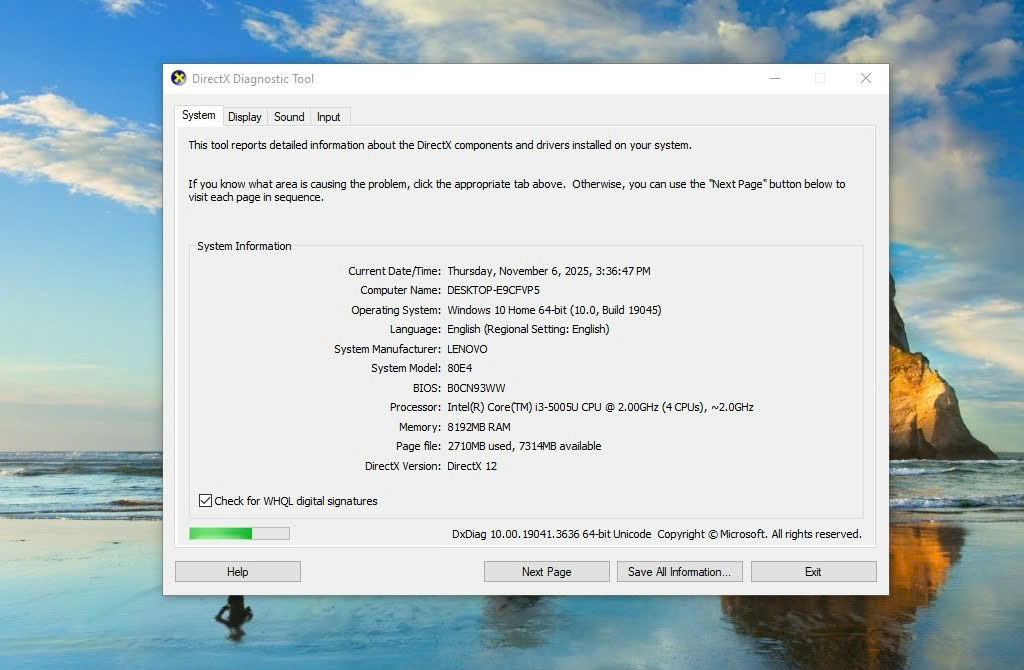Minimize the DirectX Diagnostic Tool window
Image resolution: width=1024 pixels, height=670 pixels.
tap(774, 79)
